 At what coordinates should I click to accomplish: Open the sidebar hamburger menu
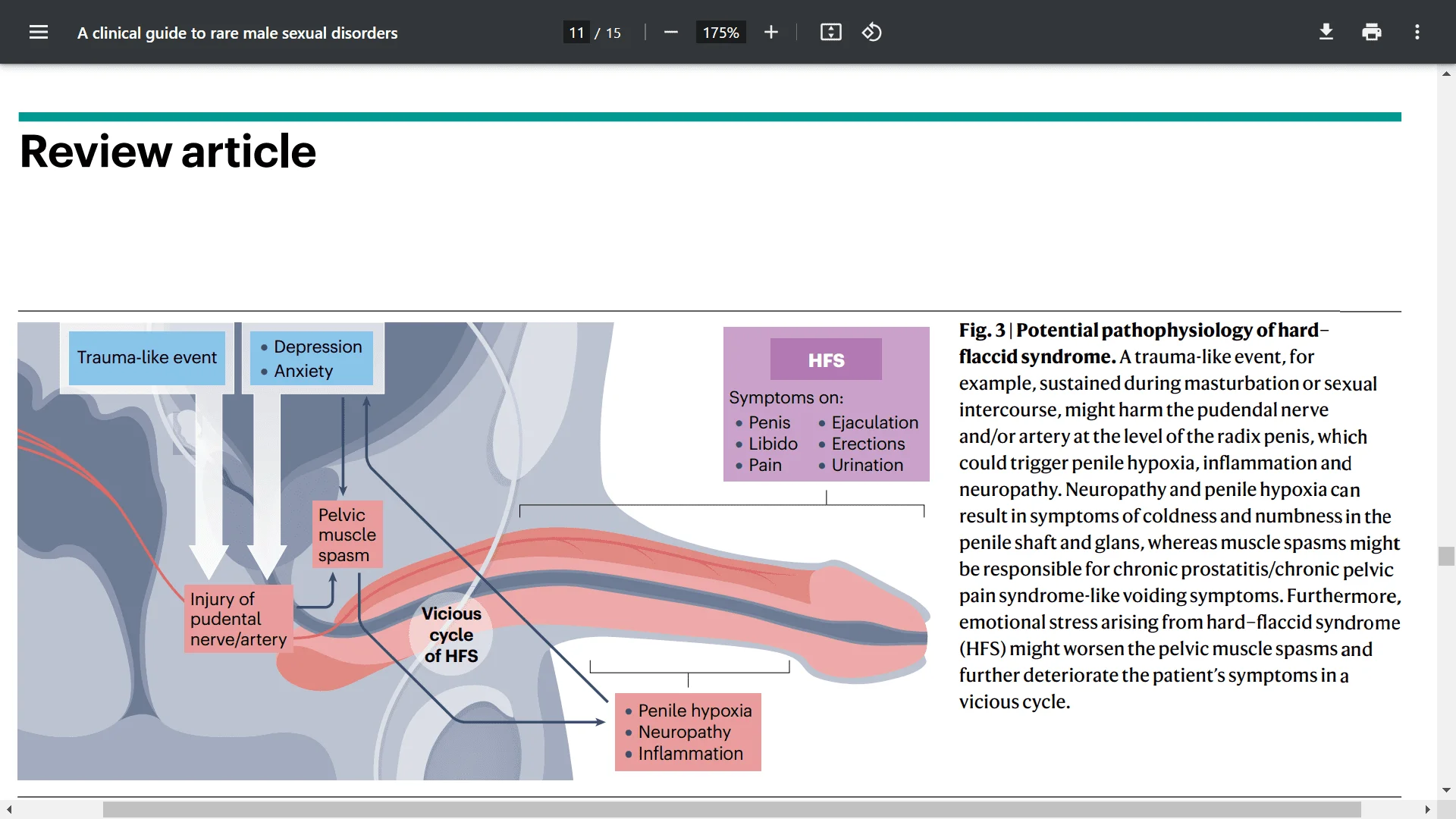point(39,33)
